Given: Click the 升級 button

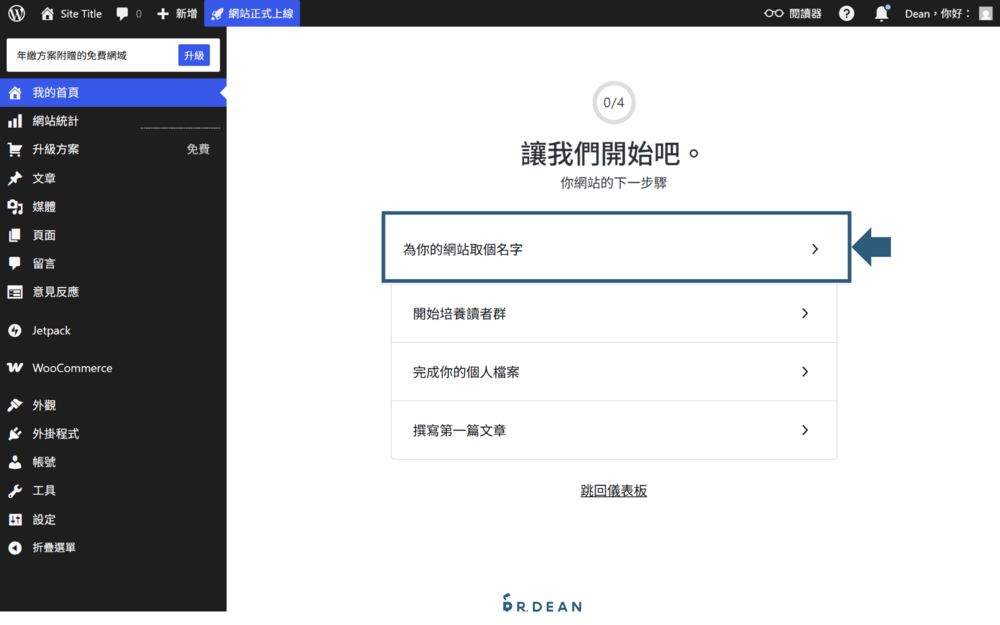Looking at the screenshot, I should click(x=194, y=55).
